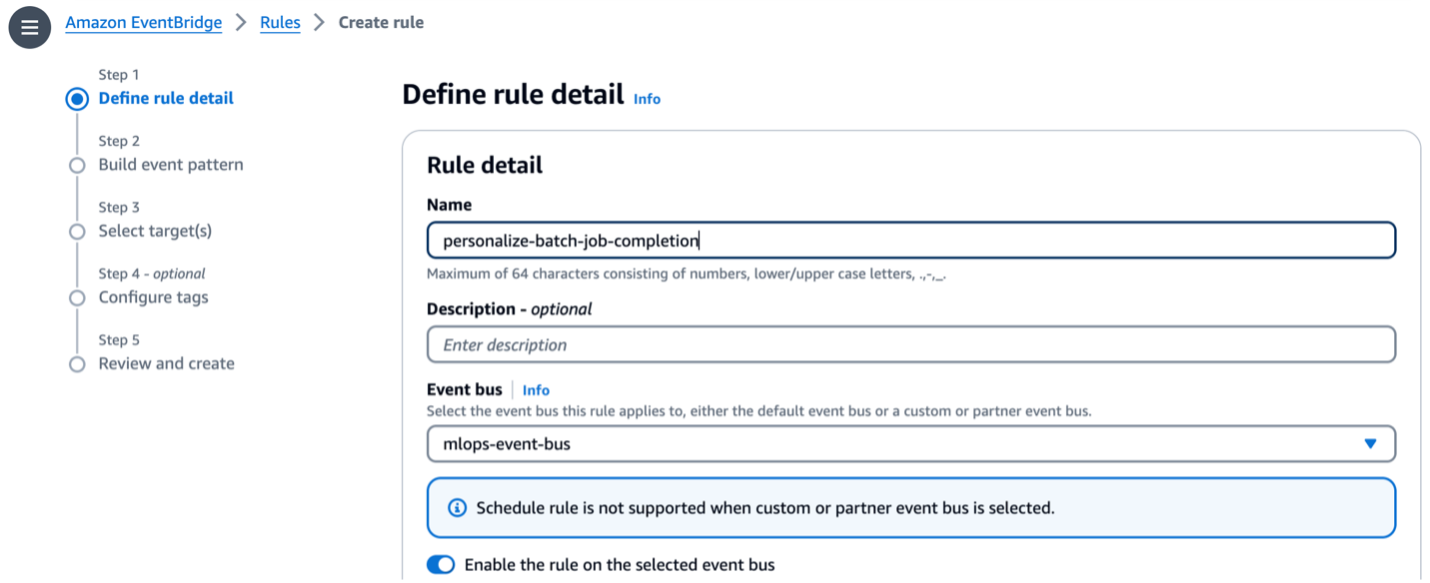This screenshot has height=583, width=1430.
Task: Click the selected Step 1 indicator circle
Action: click(x=77, y=98)
